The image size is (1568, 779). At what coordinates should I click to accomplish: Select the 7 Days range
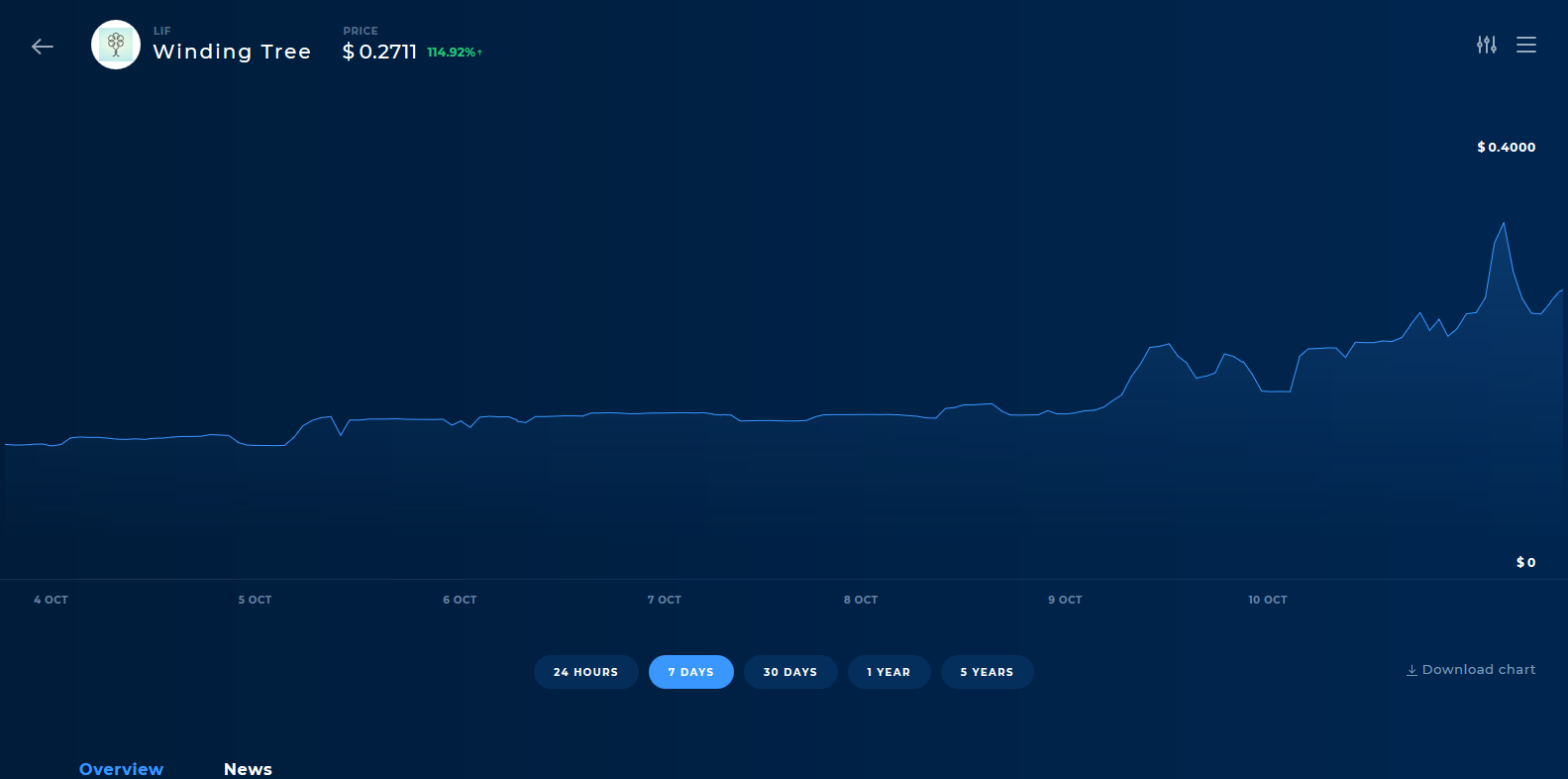point(691,672)
